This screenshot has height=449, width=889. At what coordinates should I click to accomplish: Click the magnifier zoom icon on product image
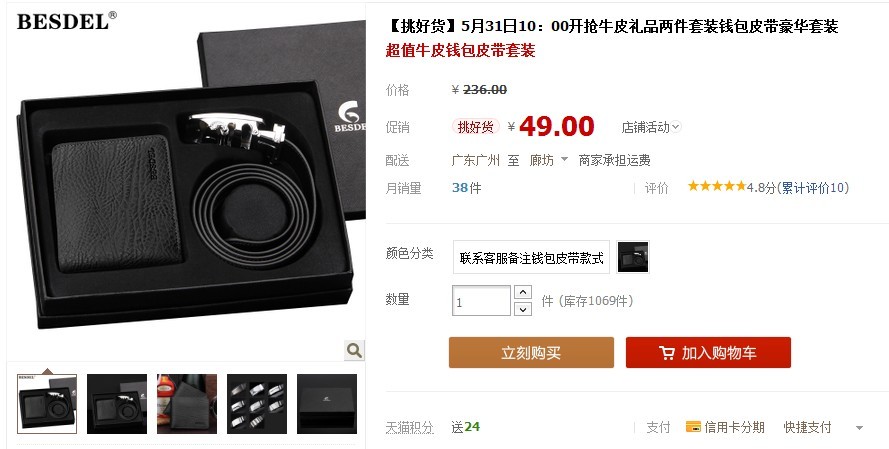[x=354, y=350]
